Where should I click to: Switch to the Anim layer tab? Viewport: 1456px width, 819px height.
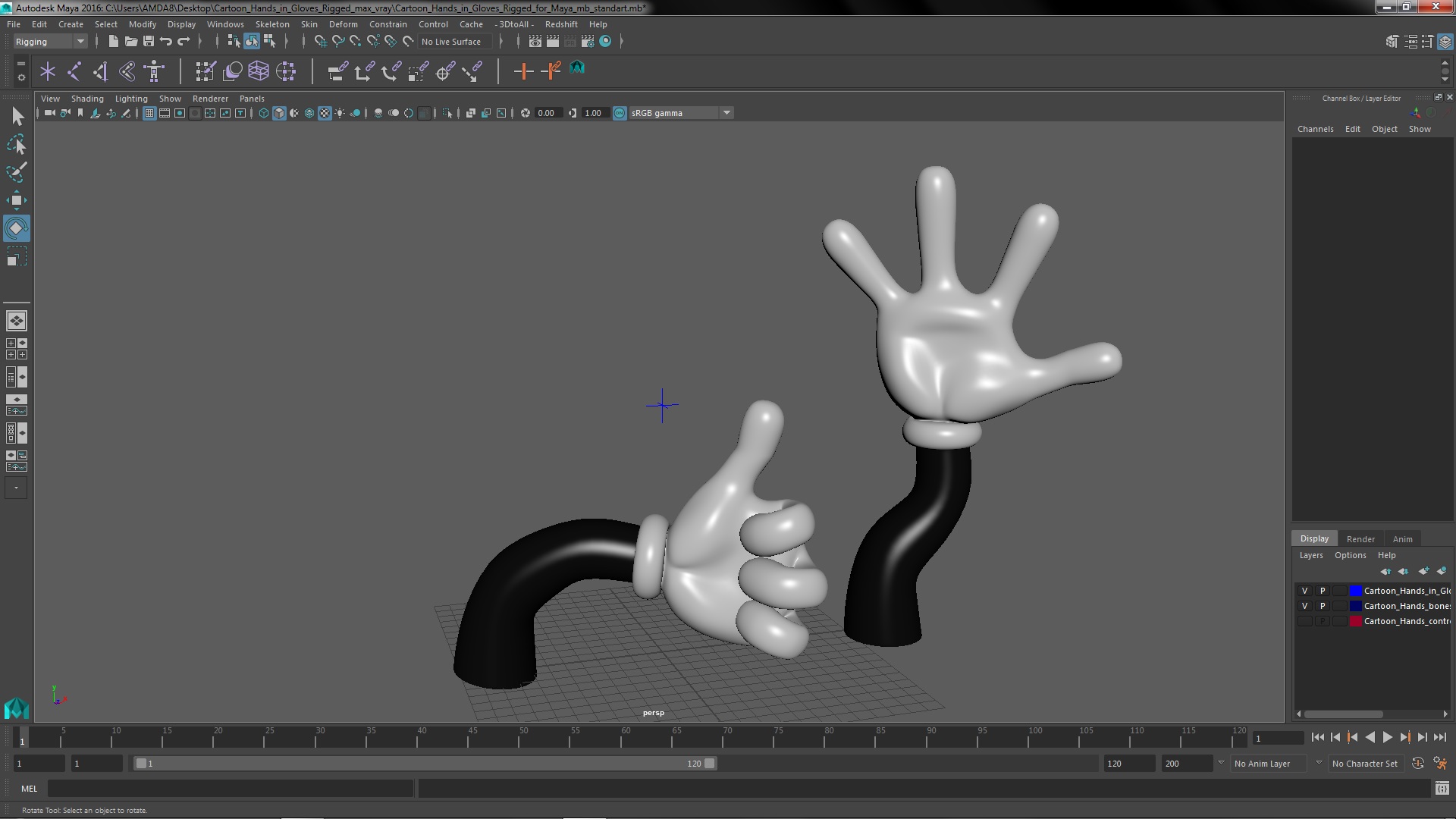(1402, 539)
